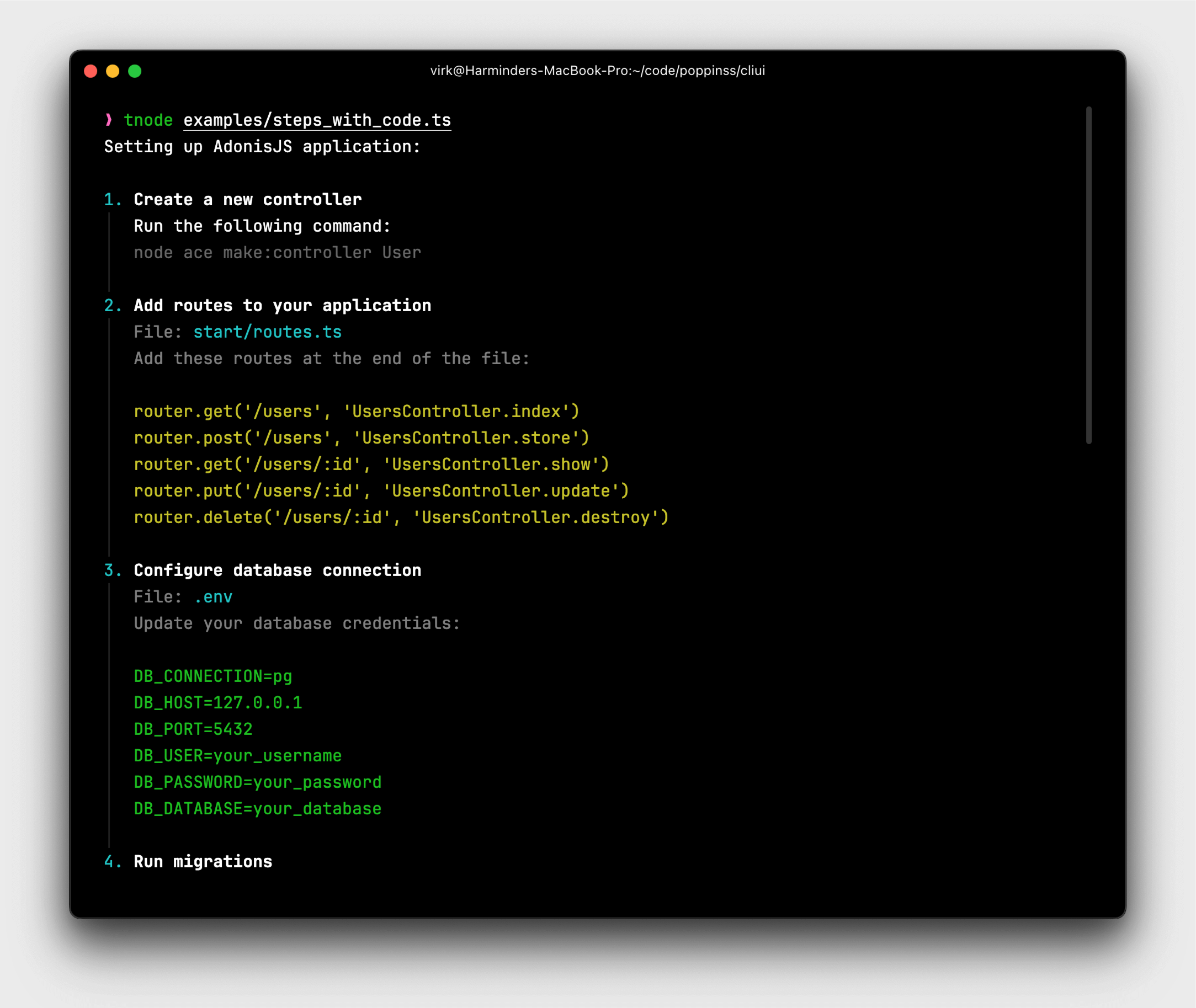The image size is (1196, 1008).
Task: Click the router.get UsersController.show line
Action: point(371,465)
